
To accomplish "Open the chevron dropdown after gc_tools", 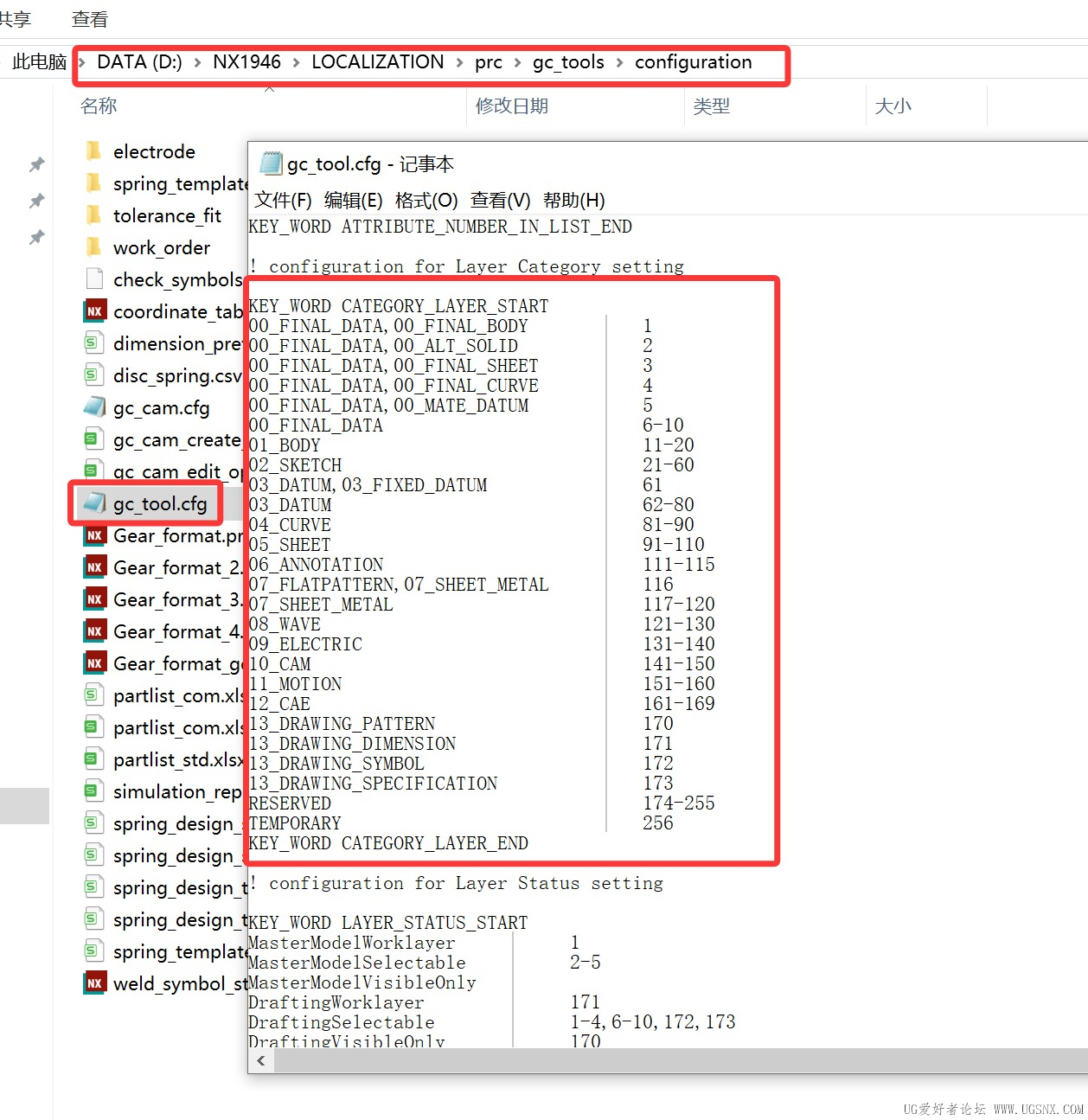I will (619, 62).
